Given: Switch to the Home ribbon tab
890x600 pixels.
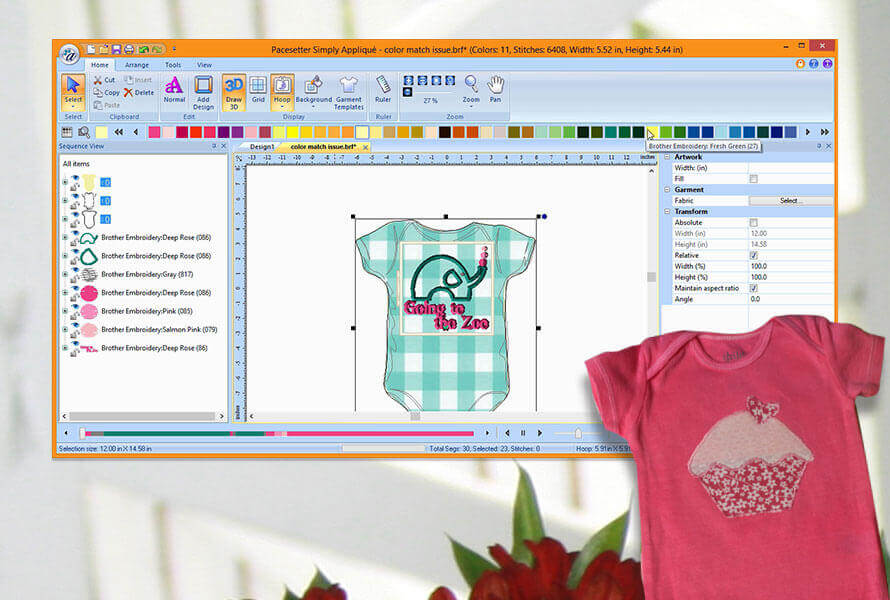Looking at the screenshot, I should pos(99,65).
